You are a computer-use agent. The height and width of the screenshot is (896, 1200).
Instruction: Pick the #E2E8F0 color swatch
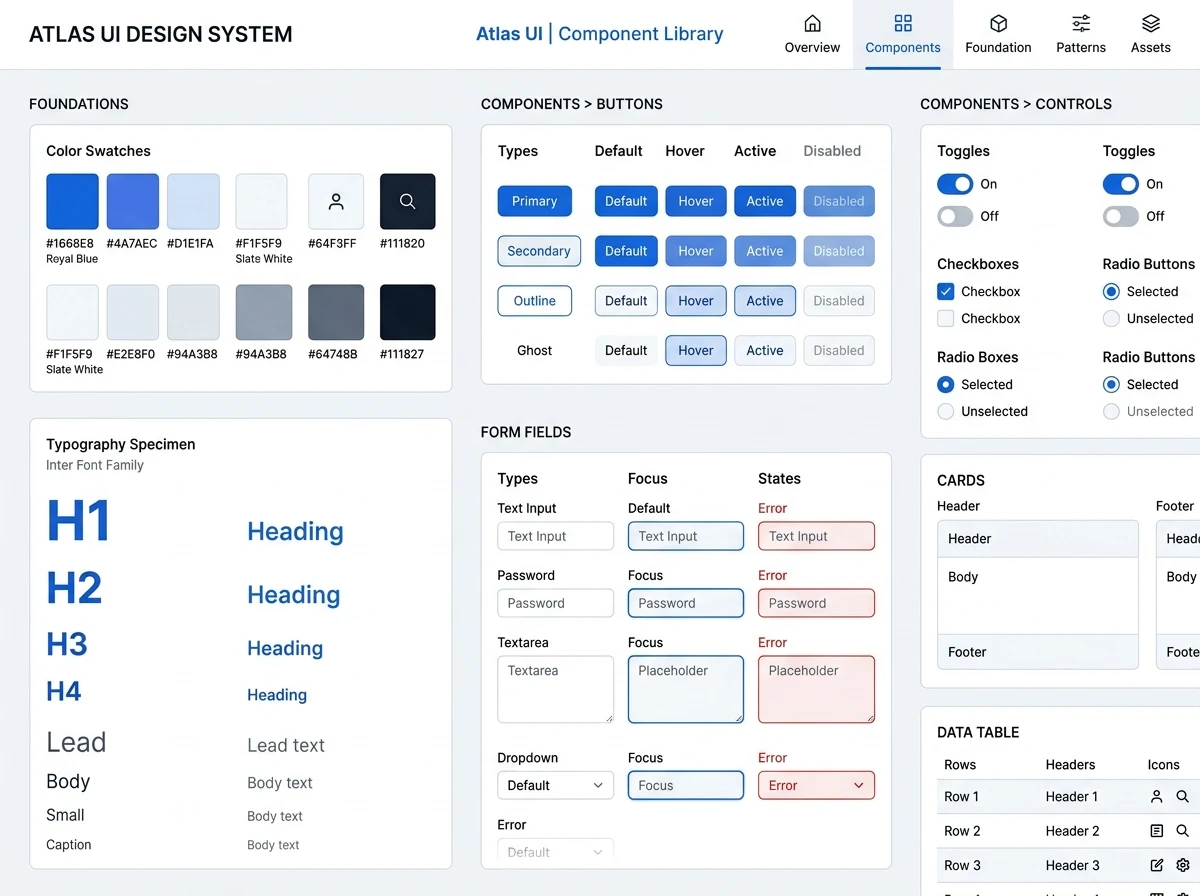pyautogui.click(x=133, y=313)
